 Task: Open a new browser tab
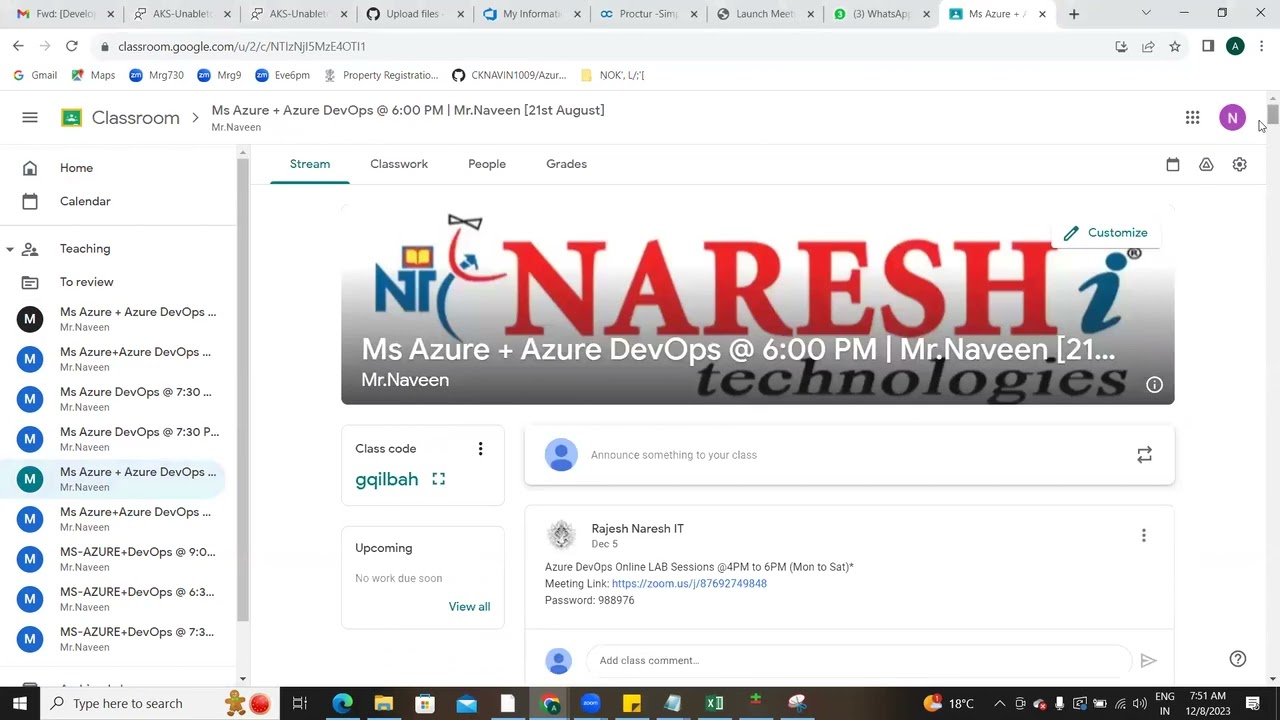click(x=1074, y=14)
